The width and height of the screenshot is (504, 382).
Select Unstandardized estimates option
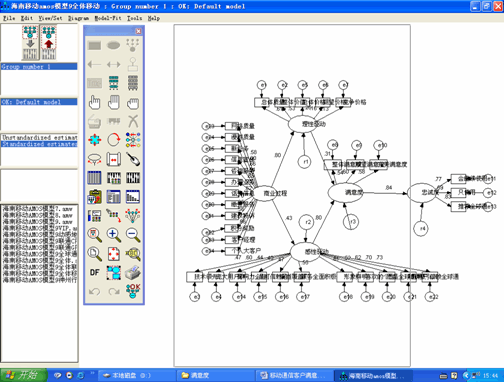click(x=39, y=137)
